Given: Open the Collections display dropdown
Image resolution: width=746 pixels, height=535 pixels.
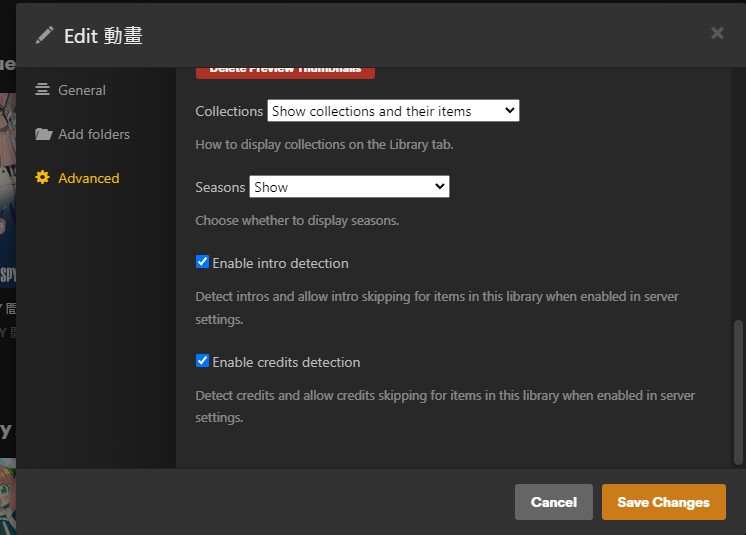Looking at the screenshot, I should pos(393,111).
